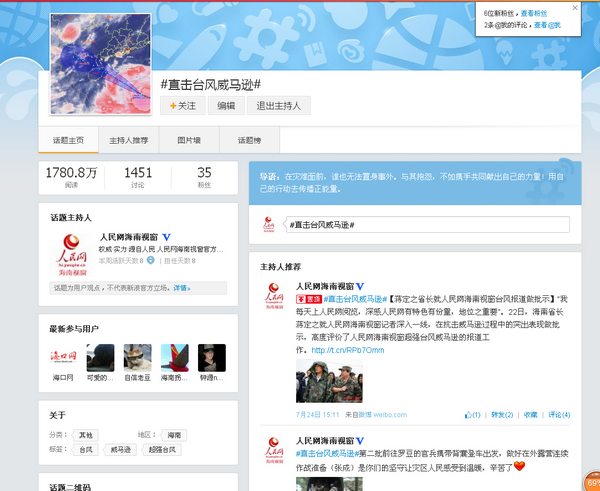Click the #直击台风威马逊# topic title heading
600x491 pixels.
tap(210, 85)
